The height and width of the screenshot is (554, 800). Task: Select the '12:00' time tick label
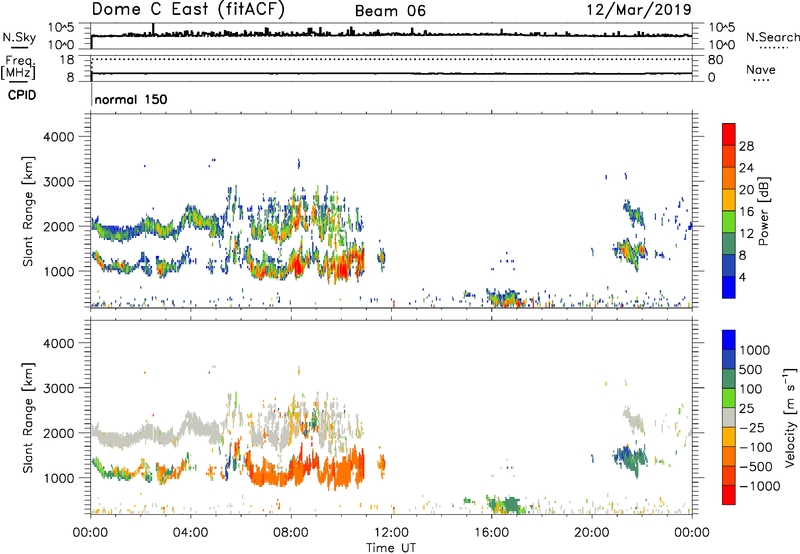[391, 533]
